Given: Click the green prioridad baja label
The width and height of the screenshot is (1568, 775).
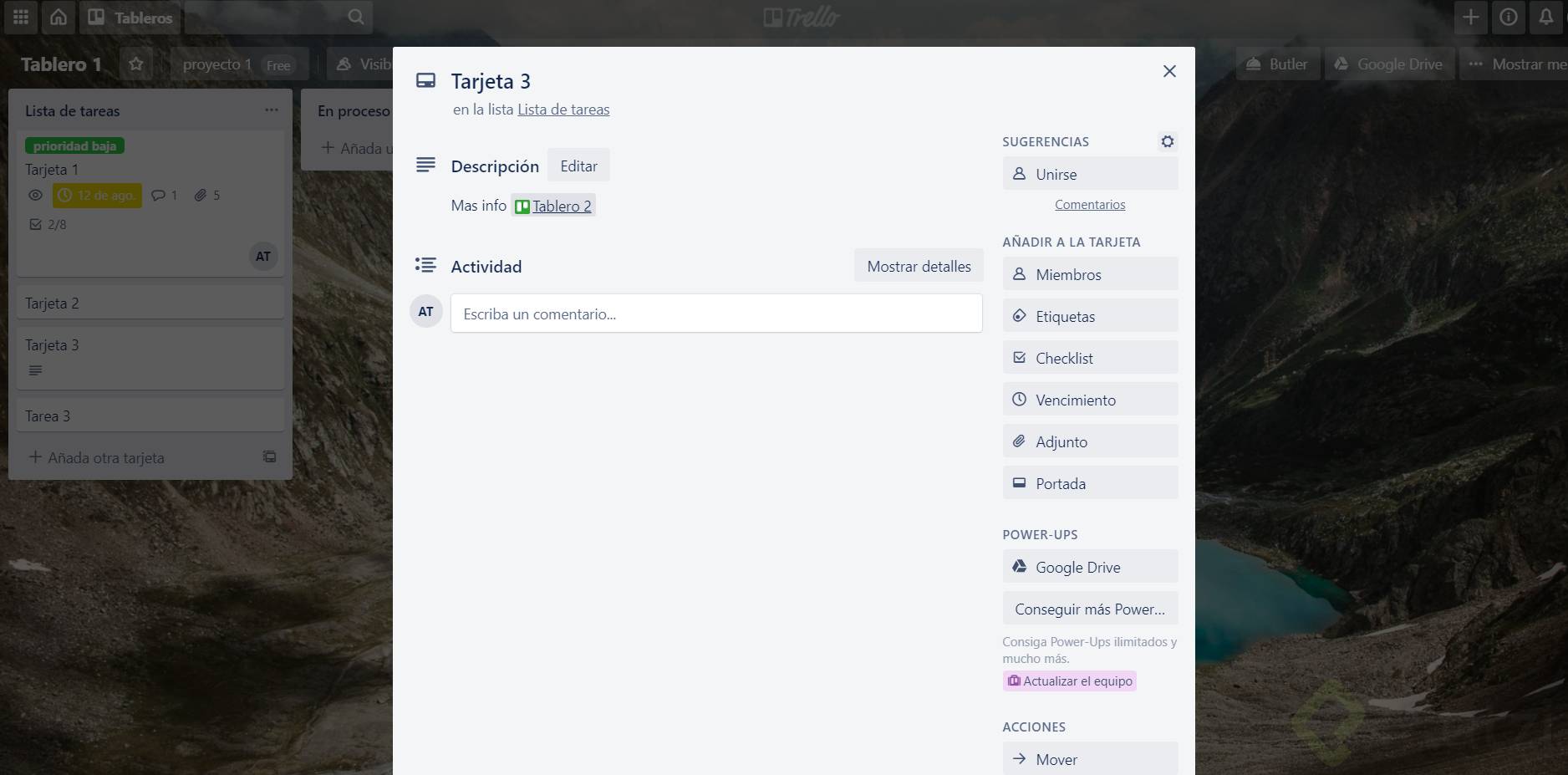Looking at the screenshot, I should coord(74,146).
